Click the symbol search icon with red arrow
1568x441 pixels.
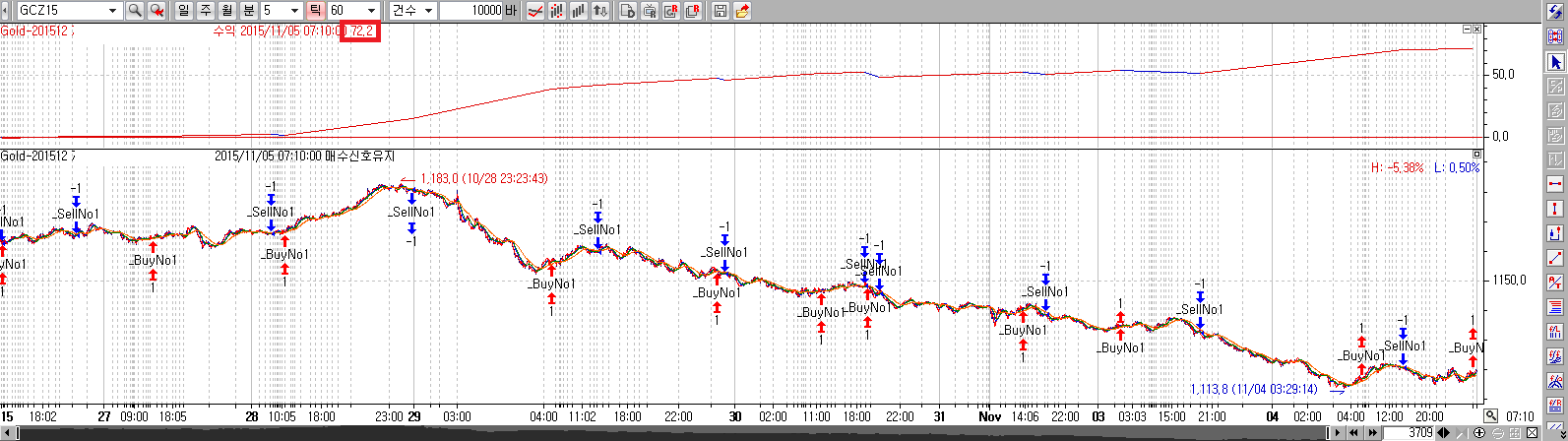pos(156,11)
